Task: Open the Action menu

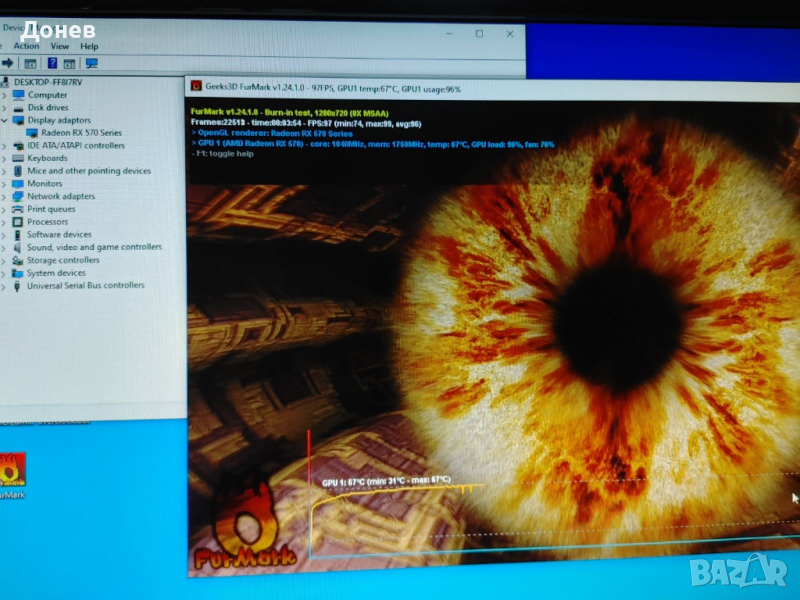Action: pyautogui.click(x=27, y=46)
